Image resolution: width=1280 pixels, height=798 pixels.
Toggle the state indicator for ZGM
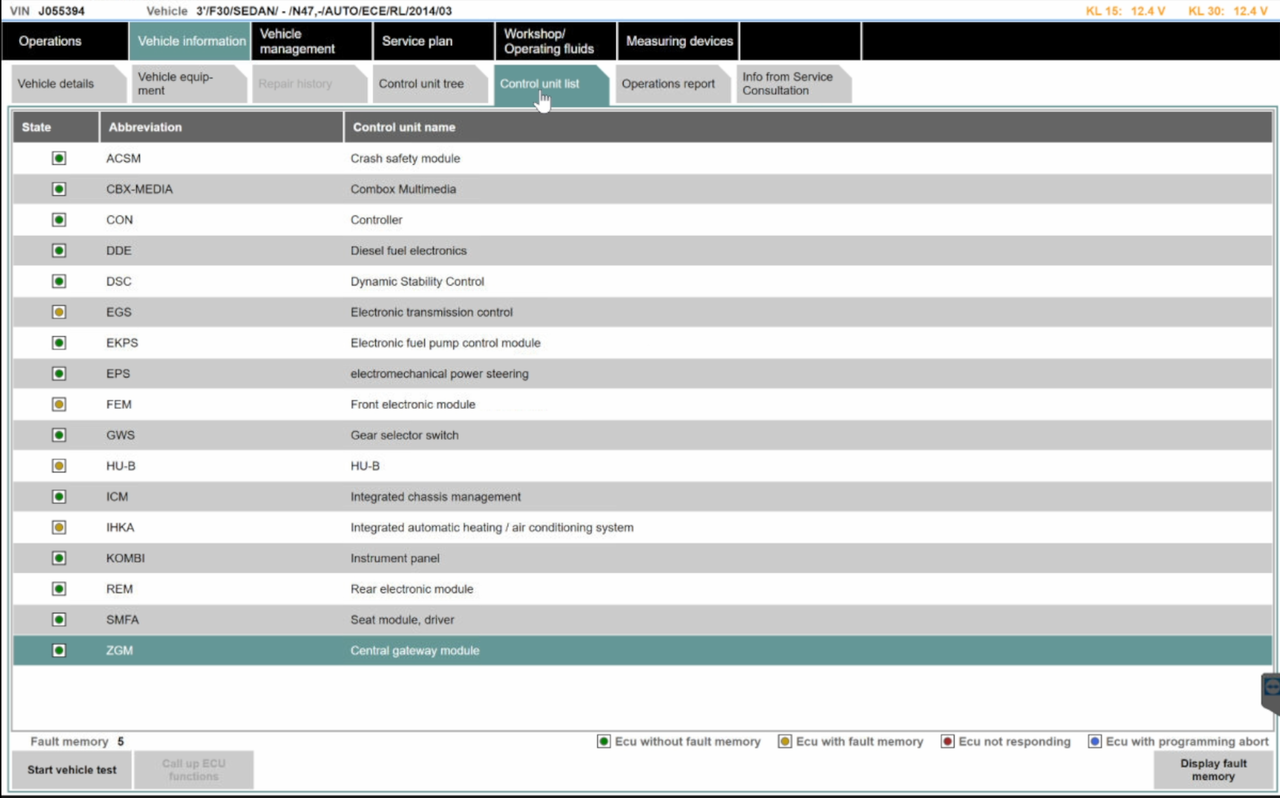[58, 650]
